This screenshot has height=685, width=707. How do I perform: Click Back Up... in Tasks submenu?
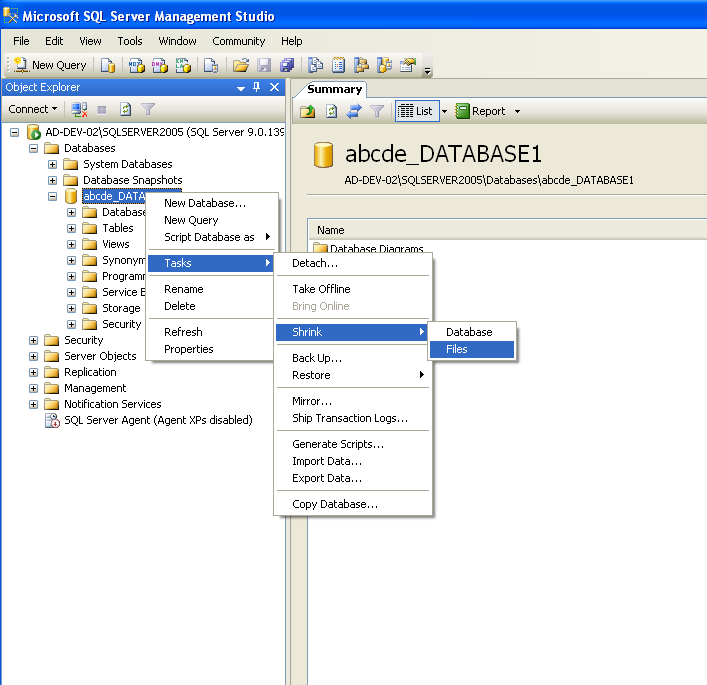(353, 358)
